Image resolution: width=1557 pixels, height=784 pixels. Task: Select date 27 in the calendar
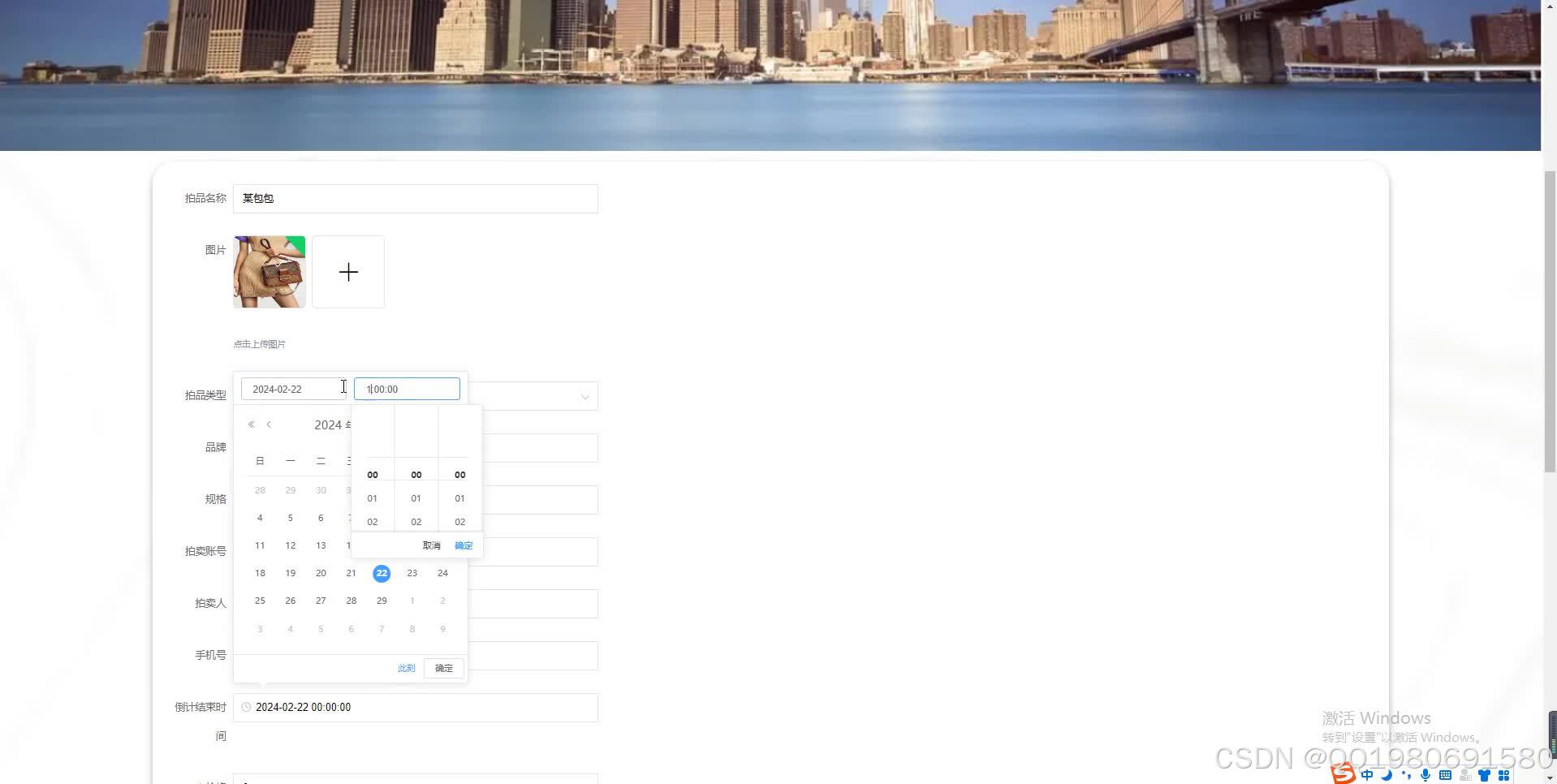(321, 601)
